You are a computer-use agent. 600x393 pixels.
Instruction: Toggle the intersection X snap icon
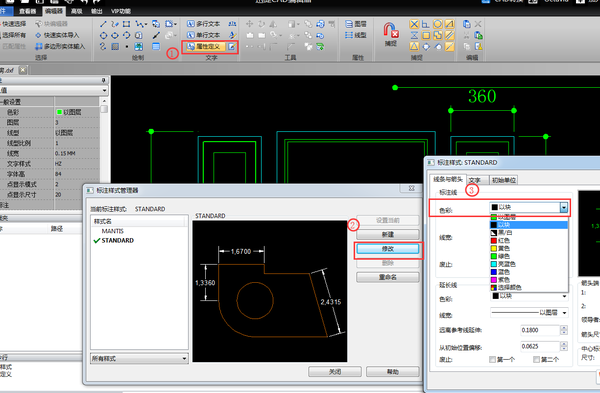(x=414, y=24)
